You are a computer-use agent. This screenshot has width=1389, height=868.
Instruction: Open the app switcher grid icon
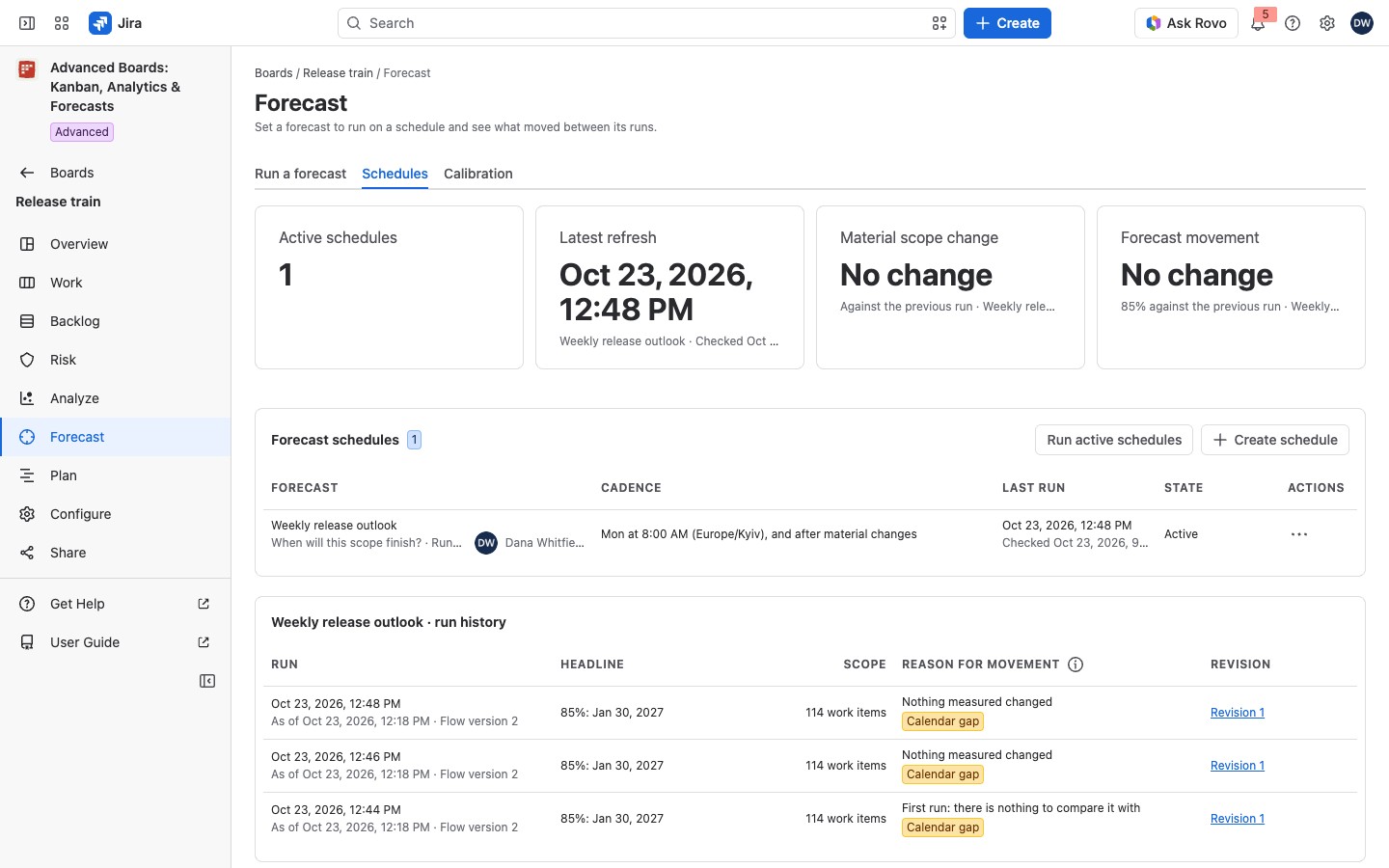pos(62,23)
